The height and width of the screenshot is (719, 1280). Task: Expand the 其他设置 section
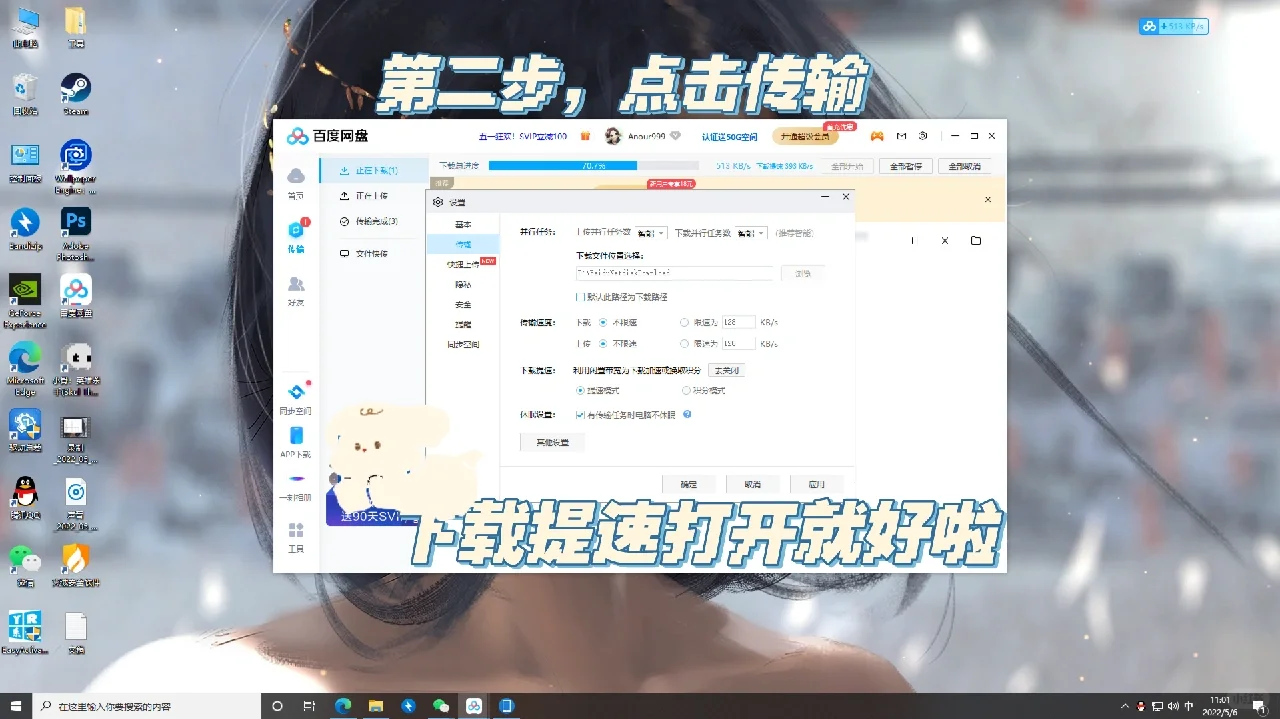pyautogui.click(x=551, y=442)
